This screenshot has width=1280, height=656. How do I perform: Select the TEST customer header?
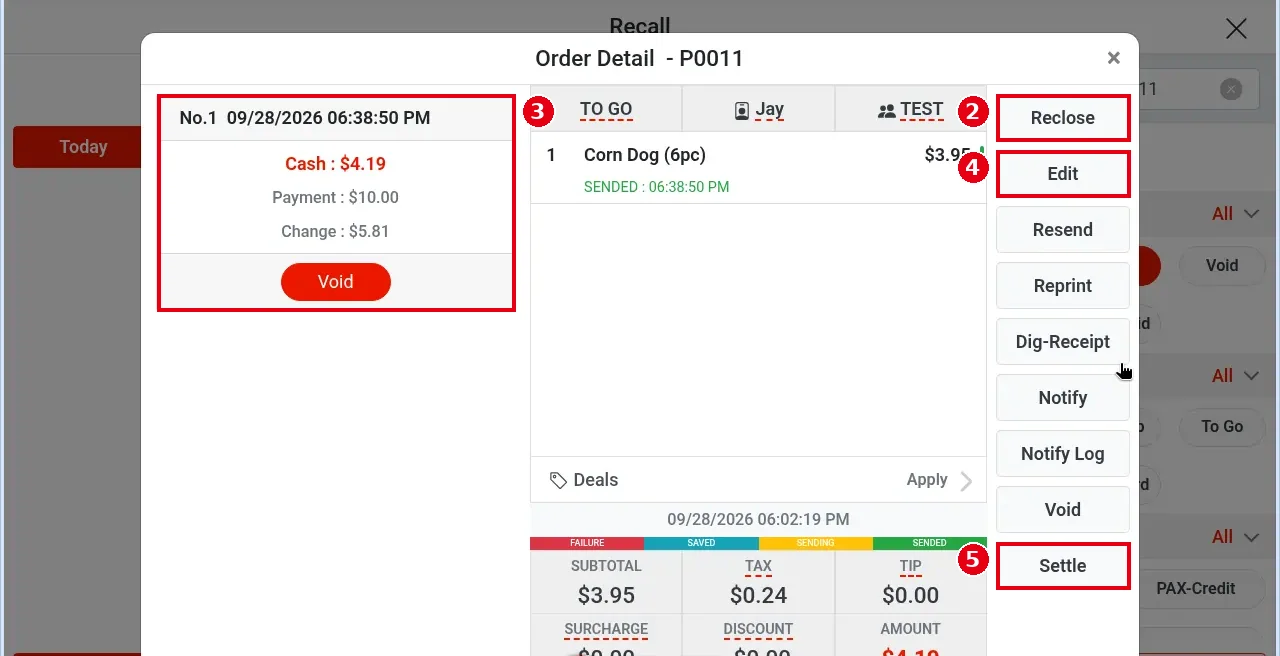coord(911,110)
